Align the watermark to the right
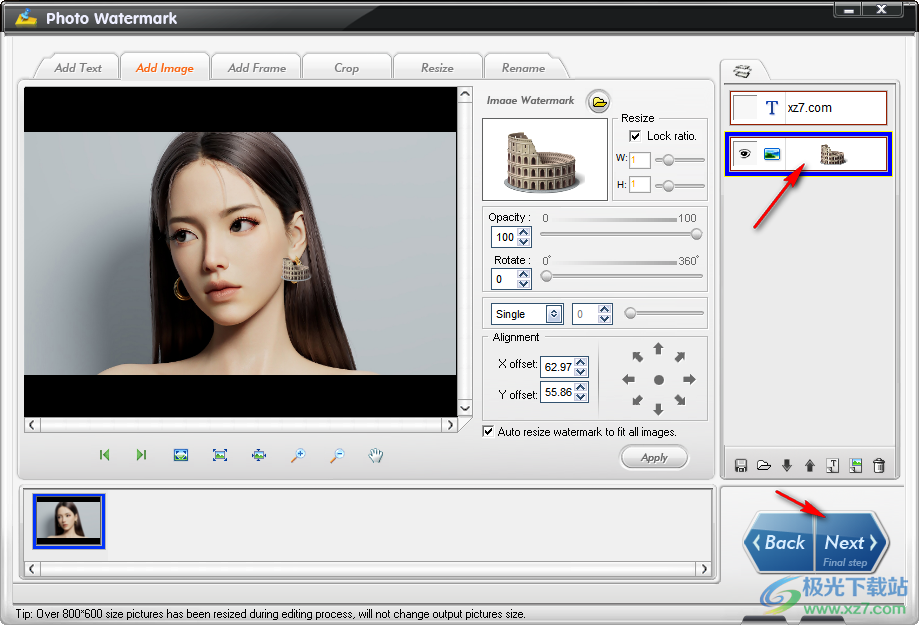 (689, 379)
